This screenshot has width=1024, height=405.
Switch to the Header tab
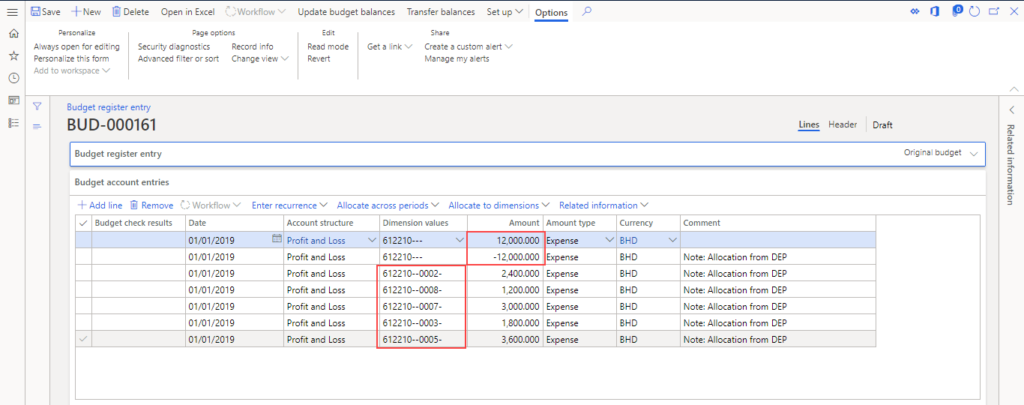[842, 125]
